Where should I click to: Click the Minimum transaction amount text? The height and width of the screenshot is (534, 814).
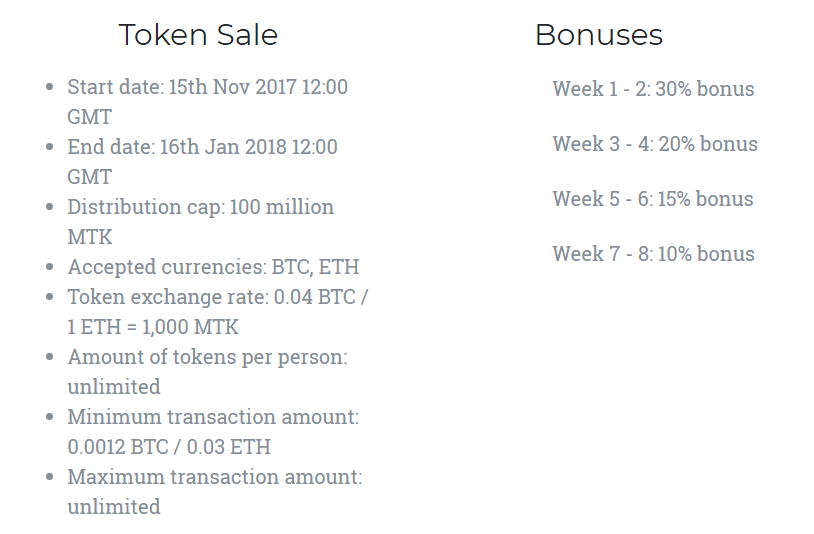click(213, 417)
